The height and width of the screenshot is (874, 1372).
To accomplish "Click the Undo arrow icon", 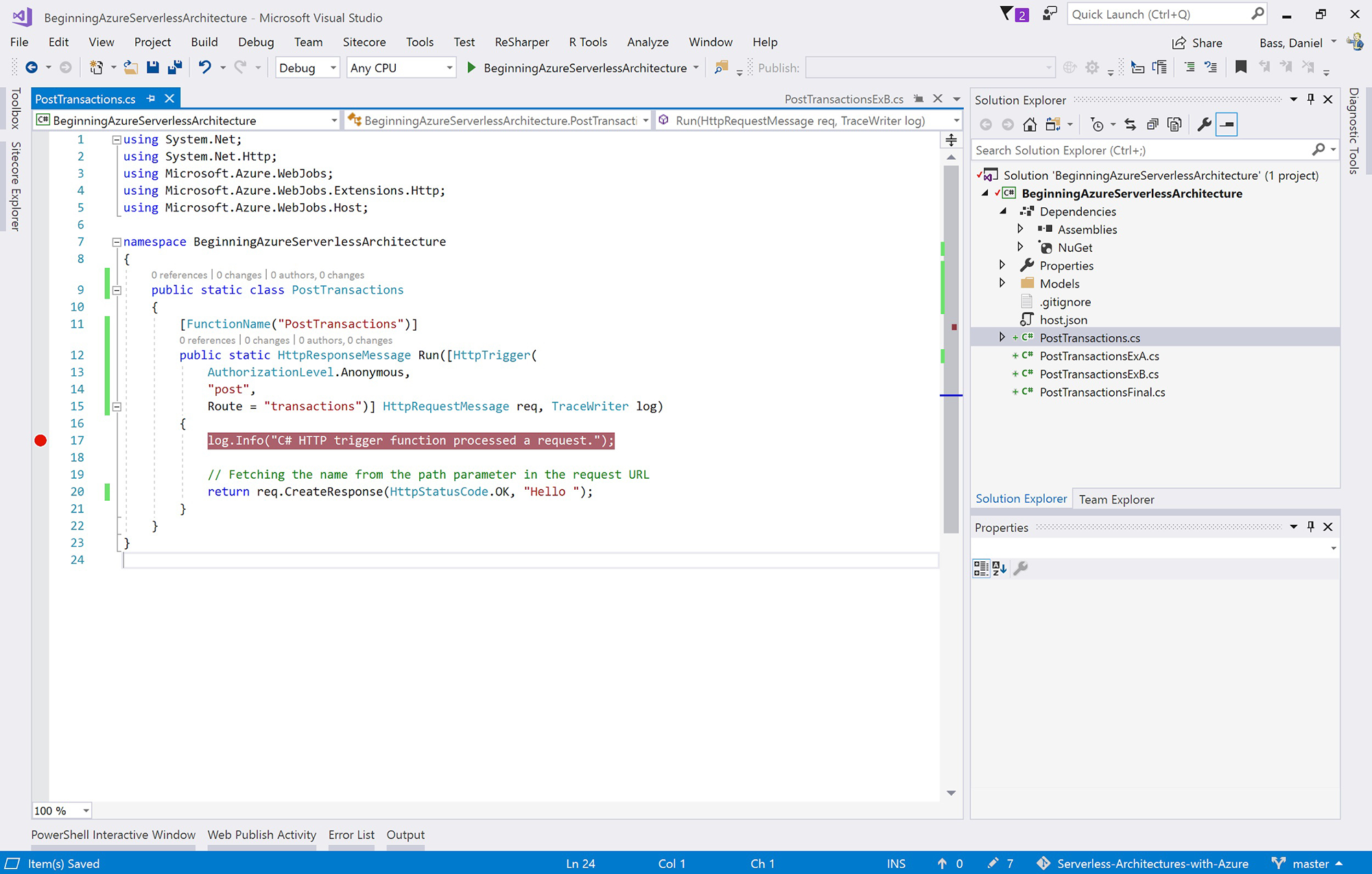I will 204,67.
